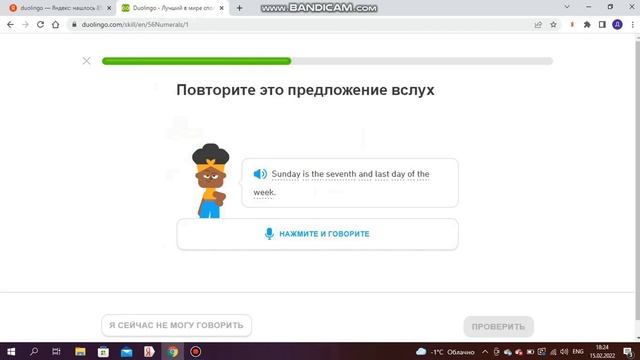Open Task View on taskbar

click(56, 351)
